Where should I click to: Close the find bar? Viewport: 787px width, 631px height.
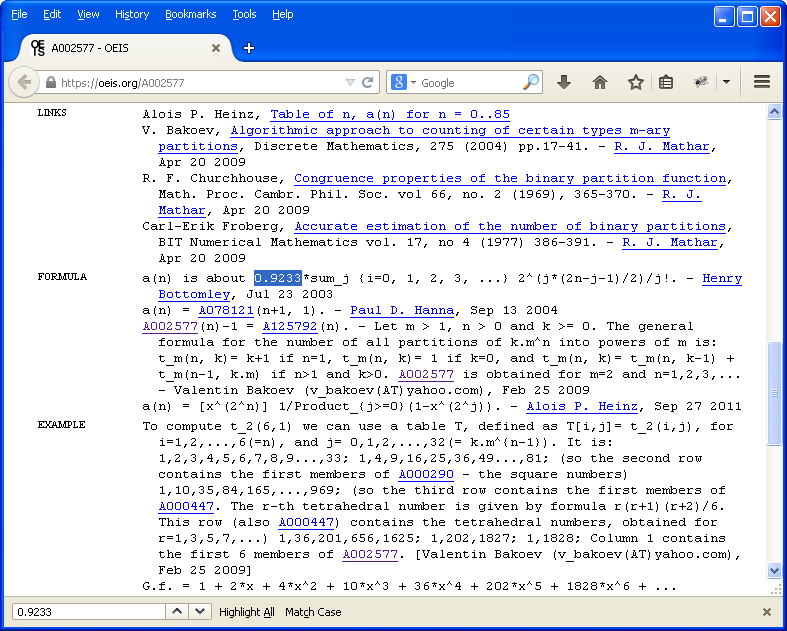(x=766, y=612)
